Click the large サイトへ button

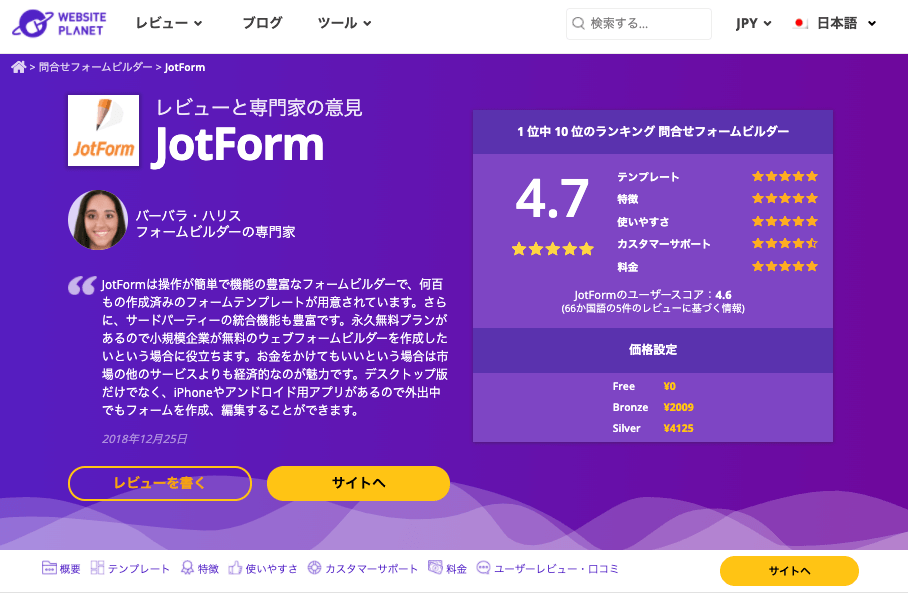[358, 483]
